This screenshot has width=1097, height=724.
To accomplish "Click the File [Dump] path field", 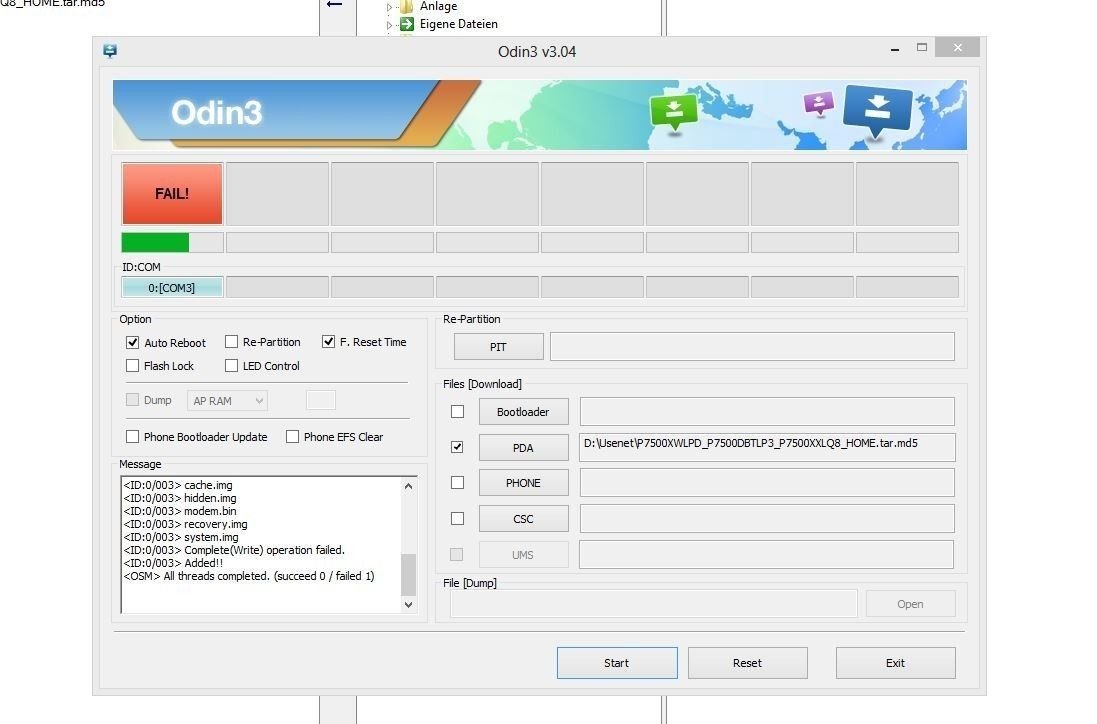I will 653,604.
